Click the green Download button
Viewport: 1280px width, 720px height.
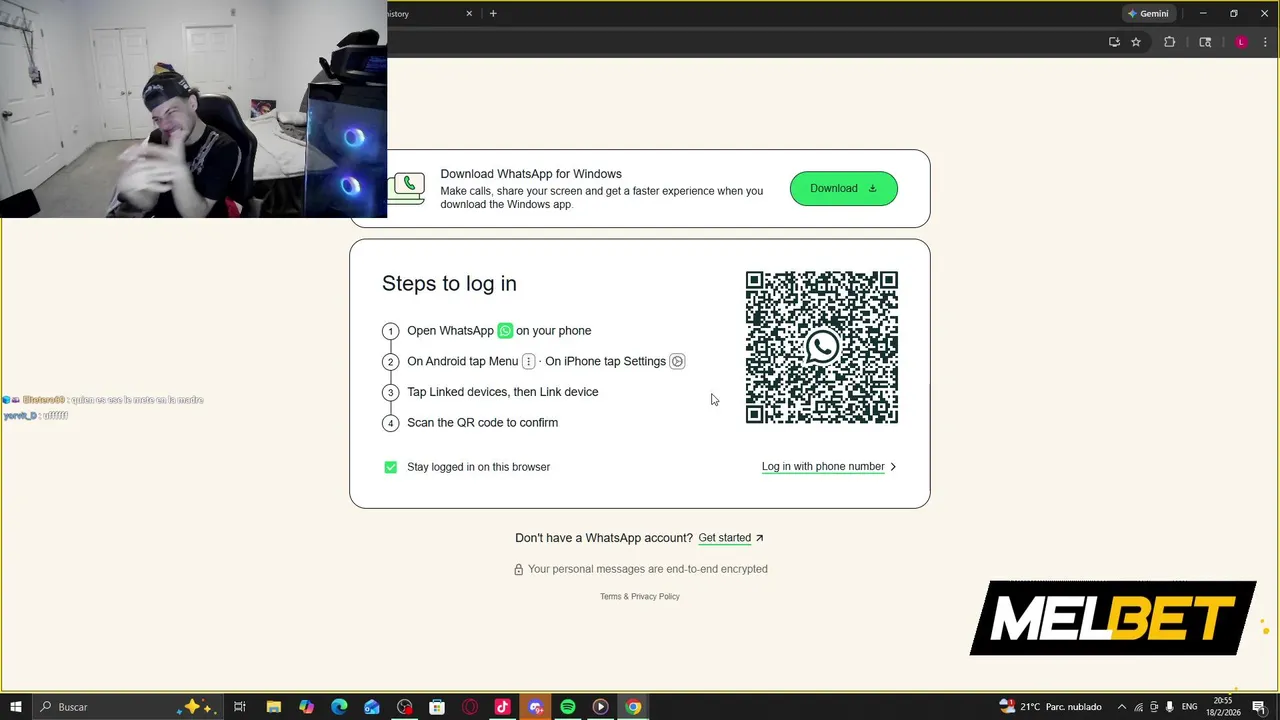pyautogui.click(x=844, y=188)
